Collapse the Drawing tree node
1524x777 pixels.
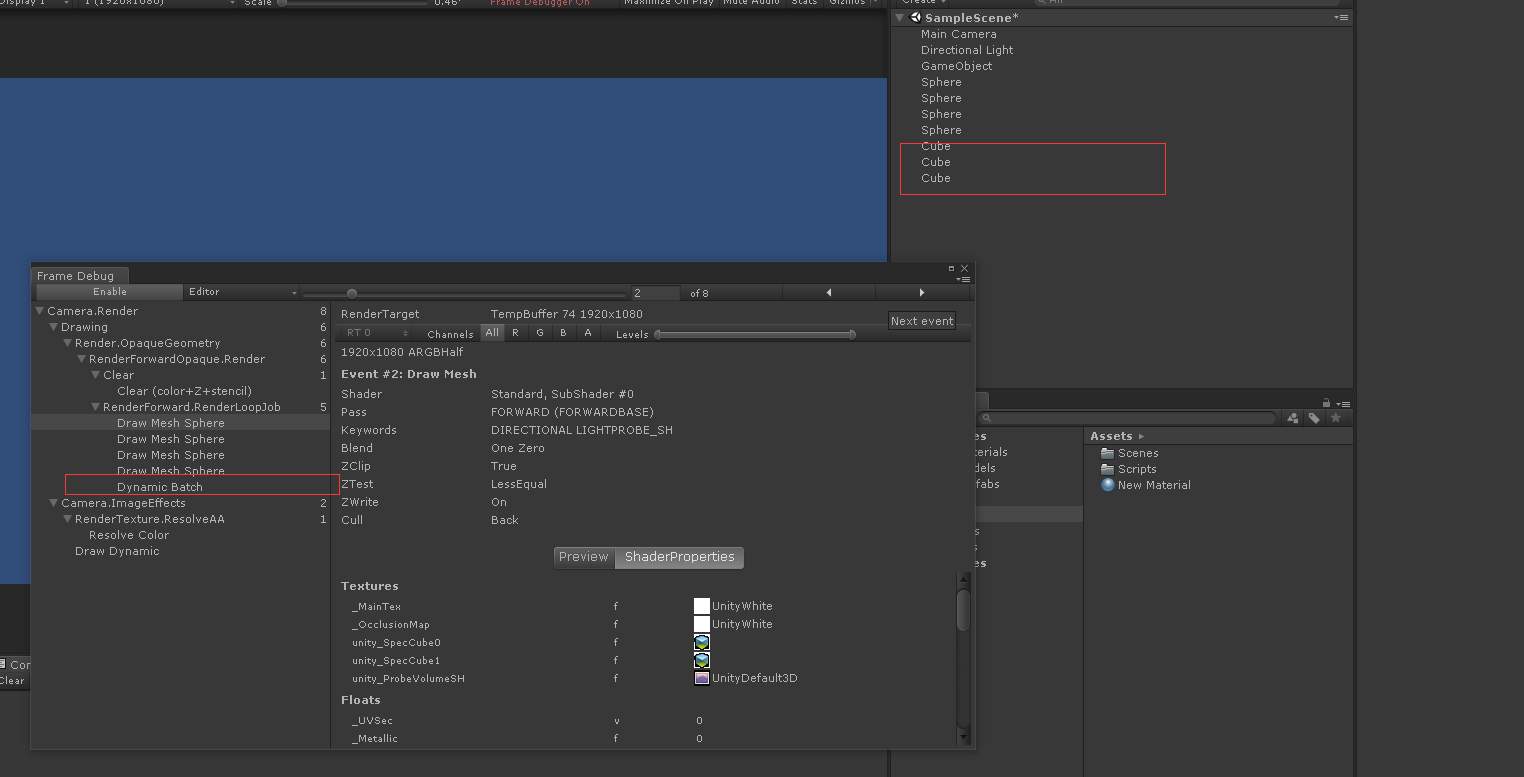point(54,327)
